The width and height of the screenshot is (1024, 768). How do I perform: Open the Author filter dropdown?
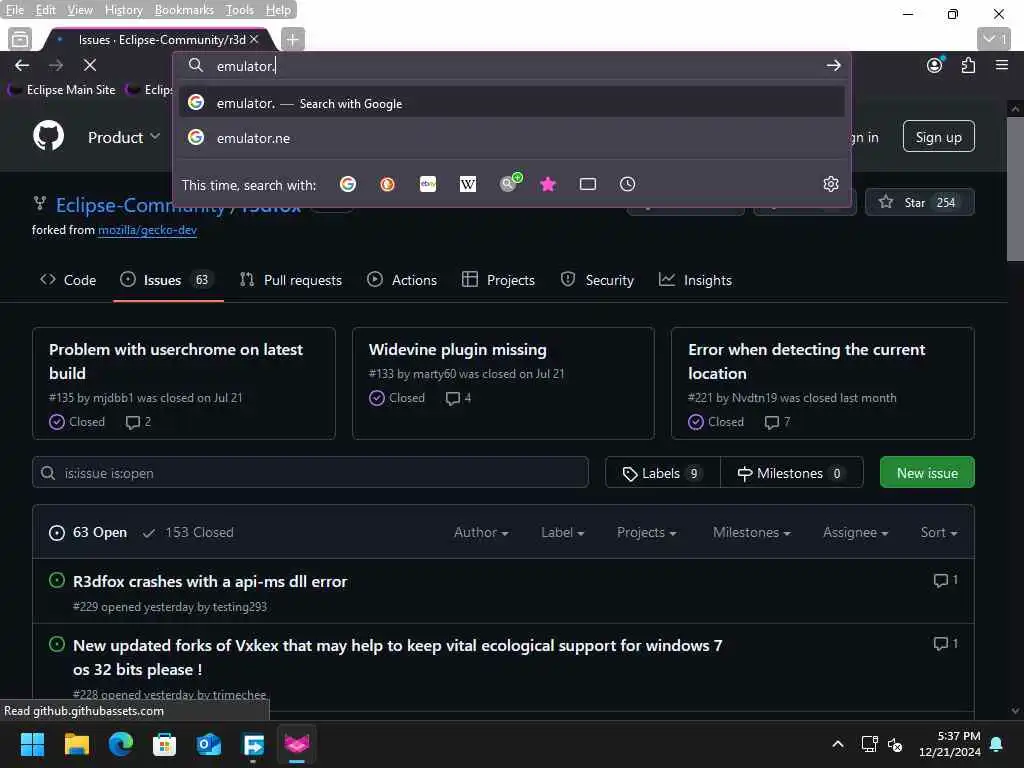[x=481, y=532]
